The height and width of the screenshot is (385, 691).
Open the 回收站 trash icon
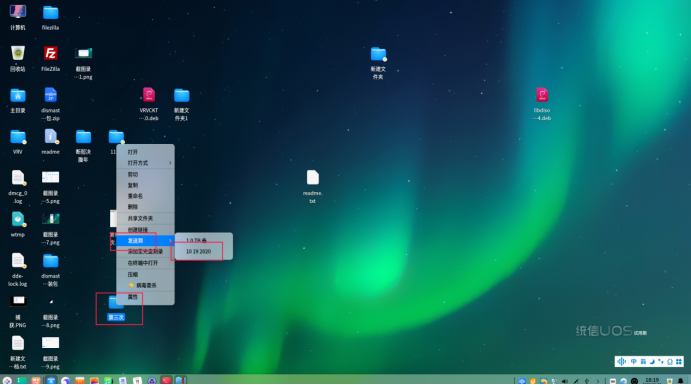[x=18, y=54]
